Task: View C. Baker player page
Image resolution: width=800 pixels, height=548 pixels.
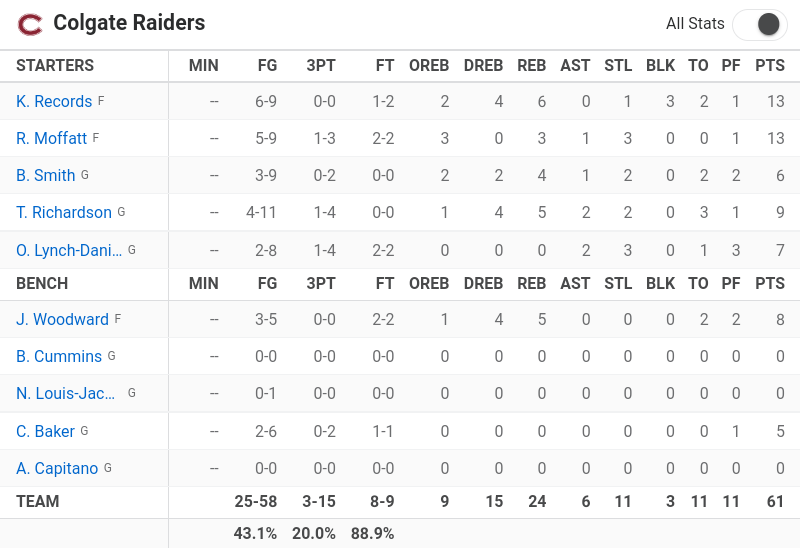Action: [45, 431]
